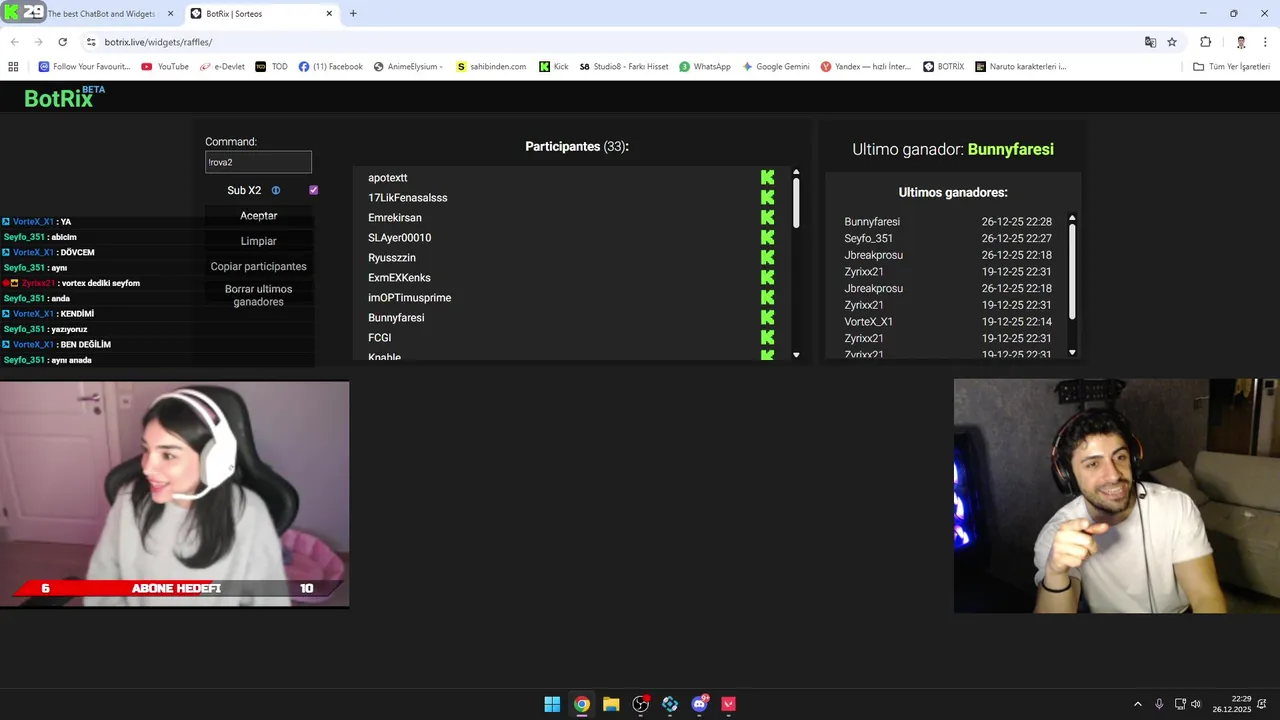Screen dimensions: 1280x720
Task: Open a new browser tab
Action: point(353,14)
